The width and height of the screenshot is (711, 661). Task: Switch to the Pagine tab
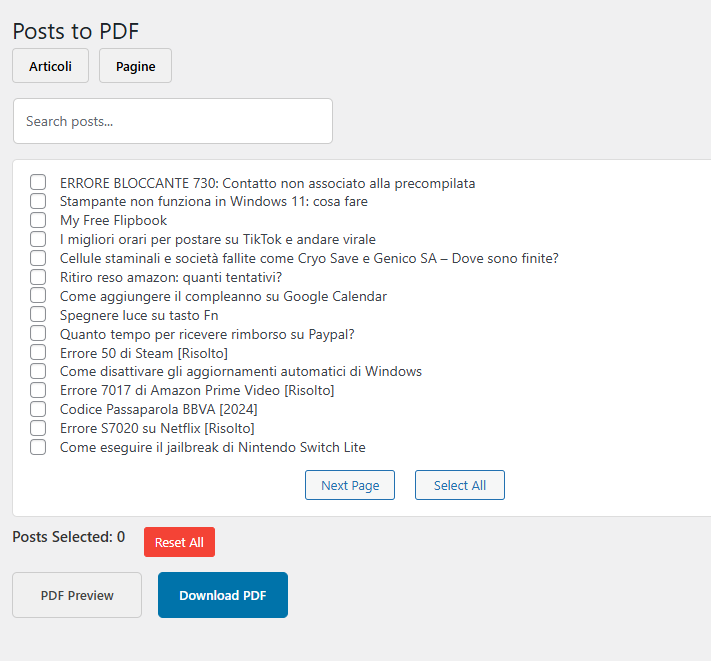click(x=135, y=66)
